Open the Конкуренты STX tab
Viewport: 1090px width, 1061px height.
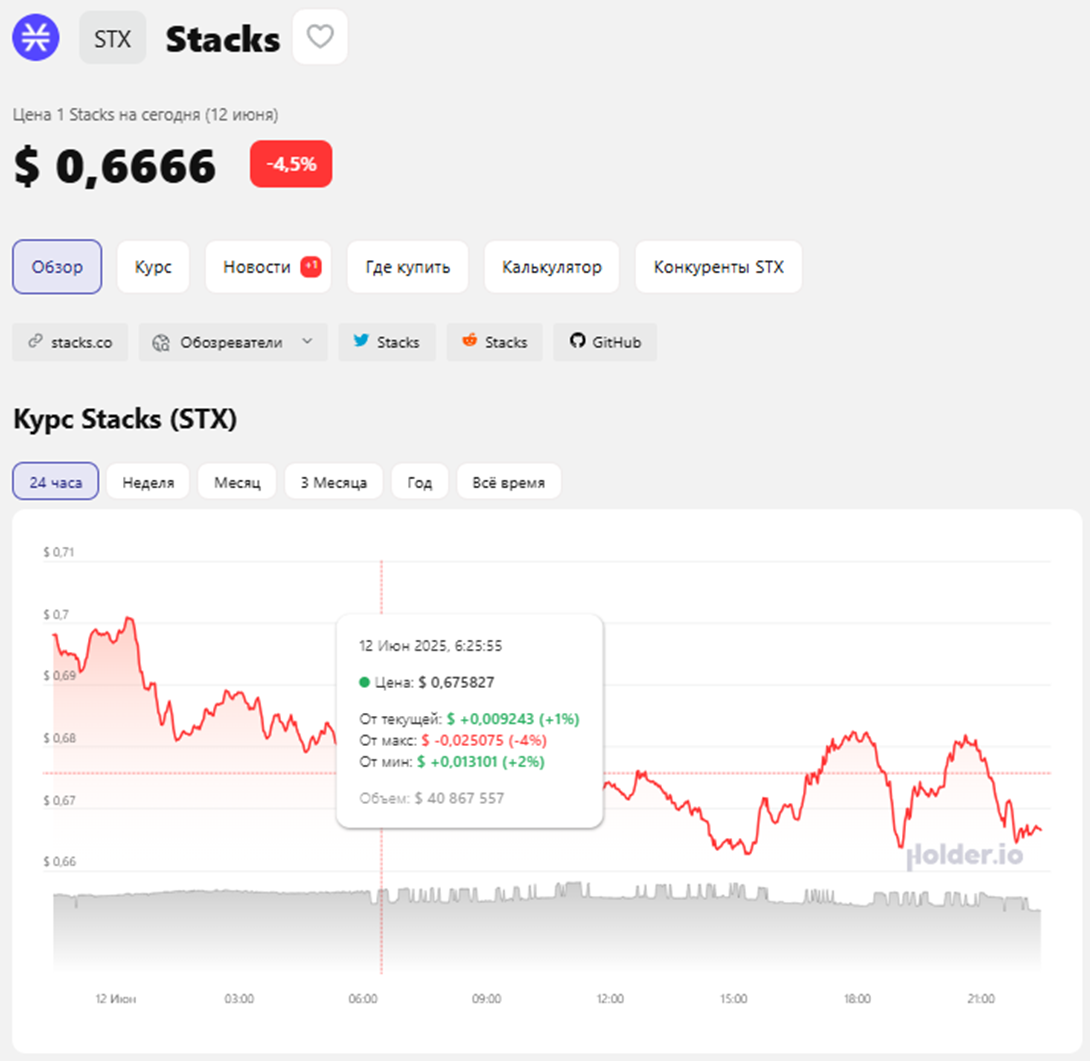point(719,267)
